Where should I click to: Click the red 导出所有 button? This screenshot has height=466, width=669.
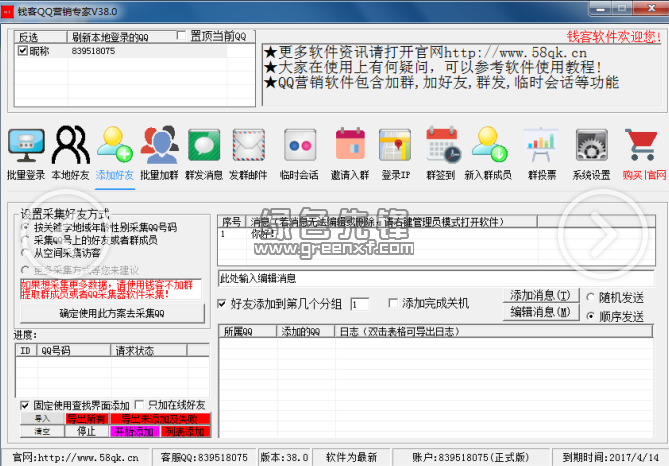click(x=87, y=419)
